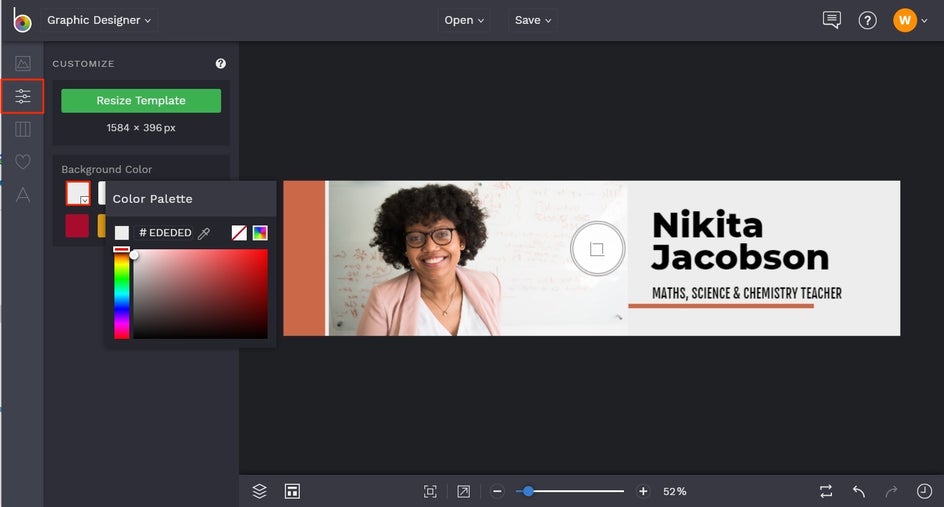
Task: Select the Customize sliders sidebar icon
Action: click(x=22, y=97)
